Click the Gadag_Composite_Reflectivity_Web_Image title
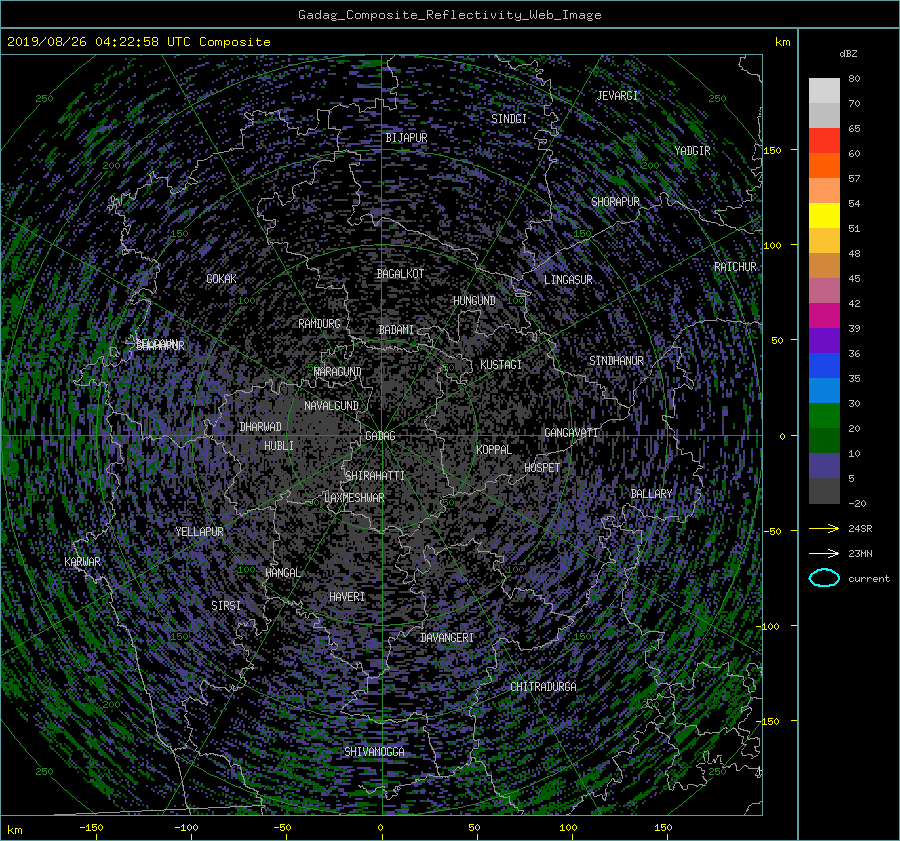 tap(449, 15)
